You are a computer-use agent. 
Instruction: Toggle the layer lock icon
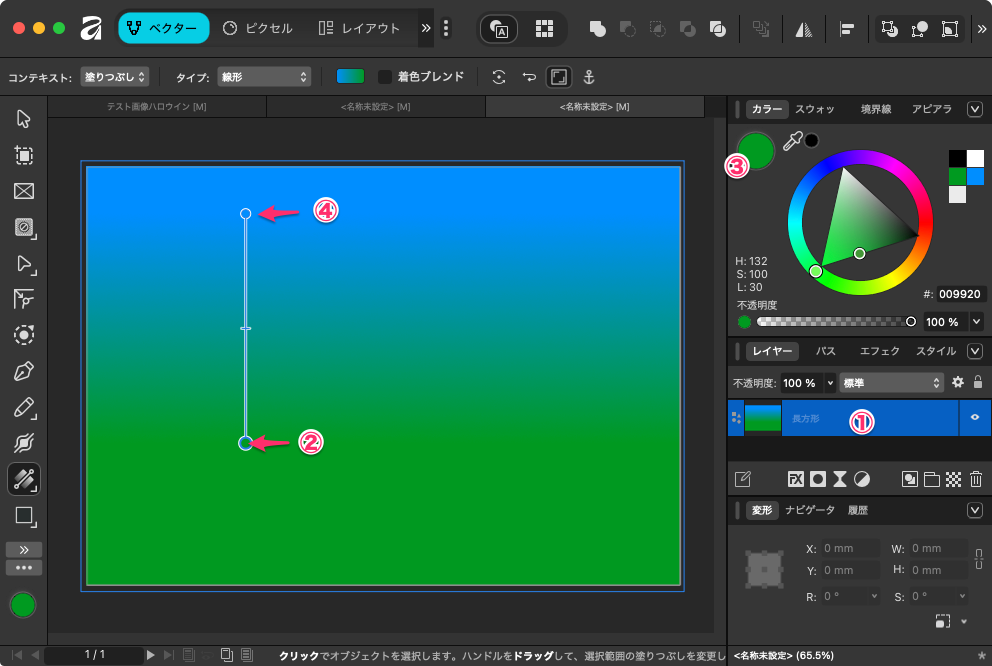(978, 382)
